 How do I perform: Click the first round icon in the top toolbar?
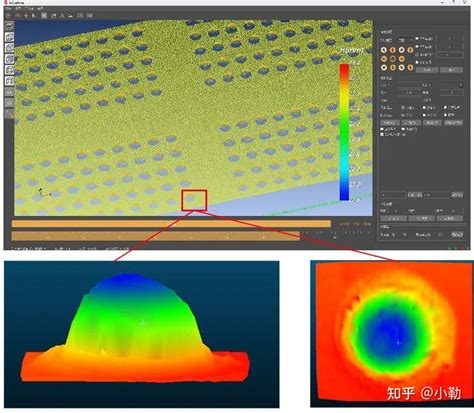8,15
